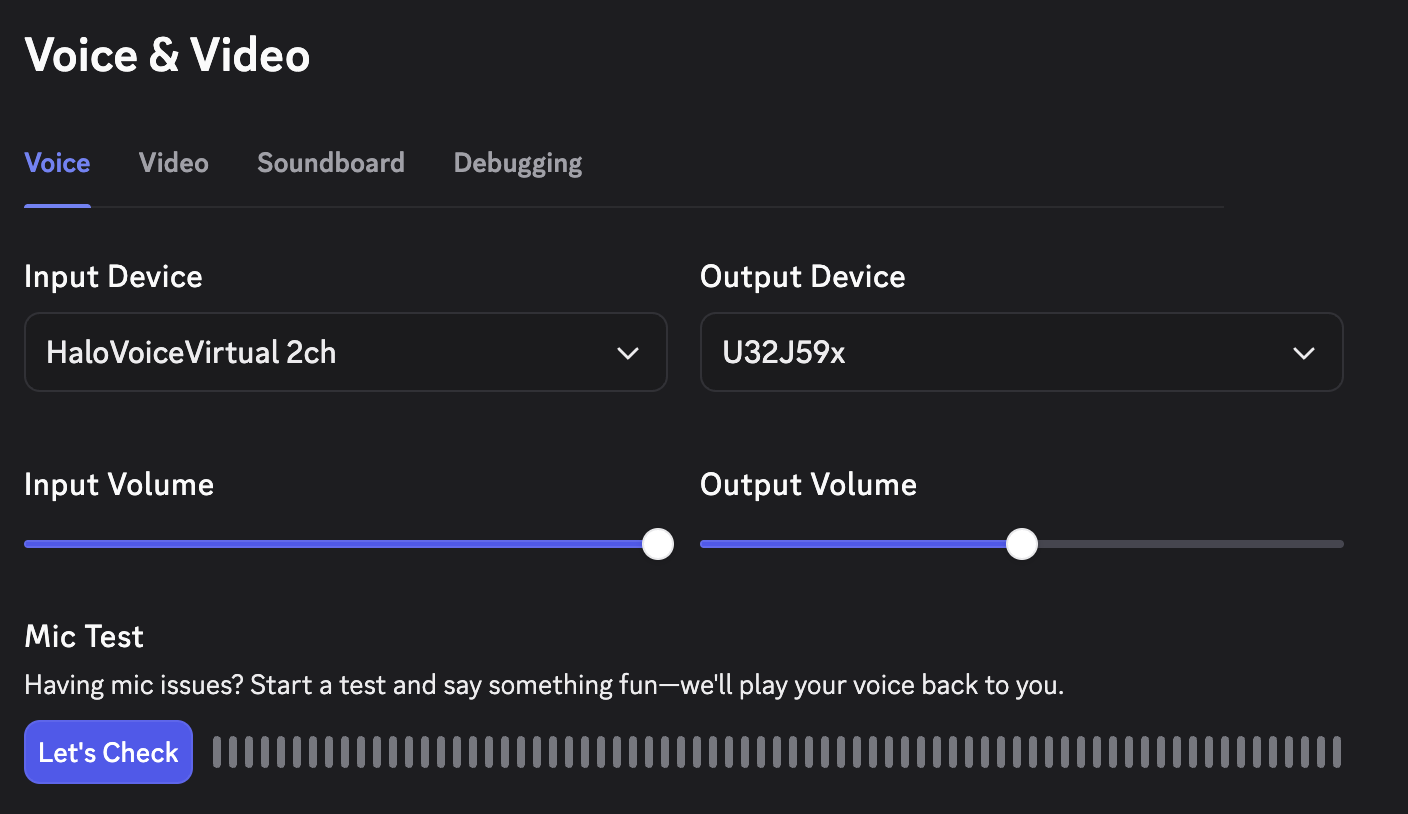
Task: Open the Debugging tab
Action: [517, 162]
